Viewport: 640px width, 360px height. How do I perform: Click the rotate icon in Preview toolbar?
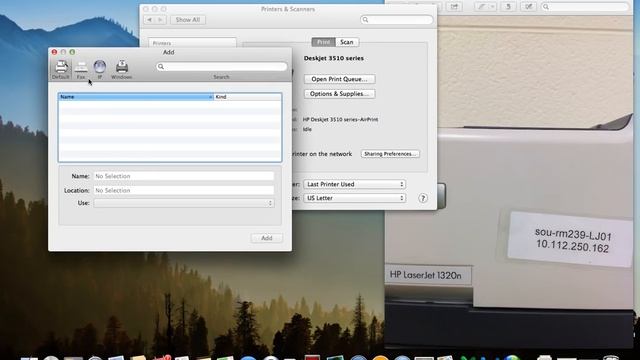508,7
